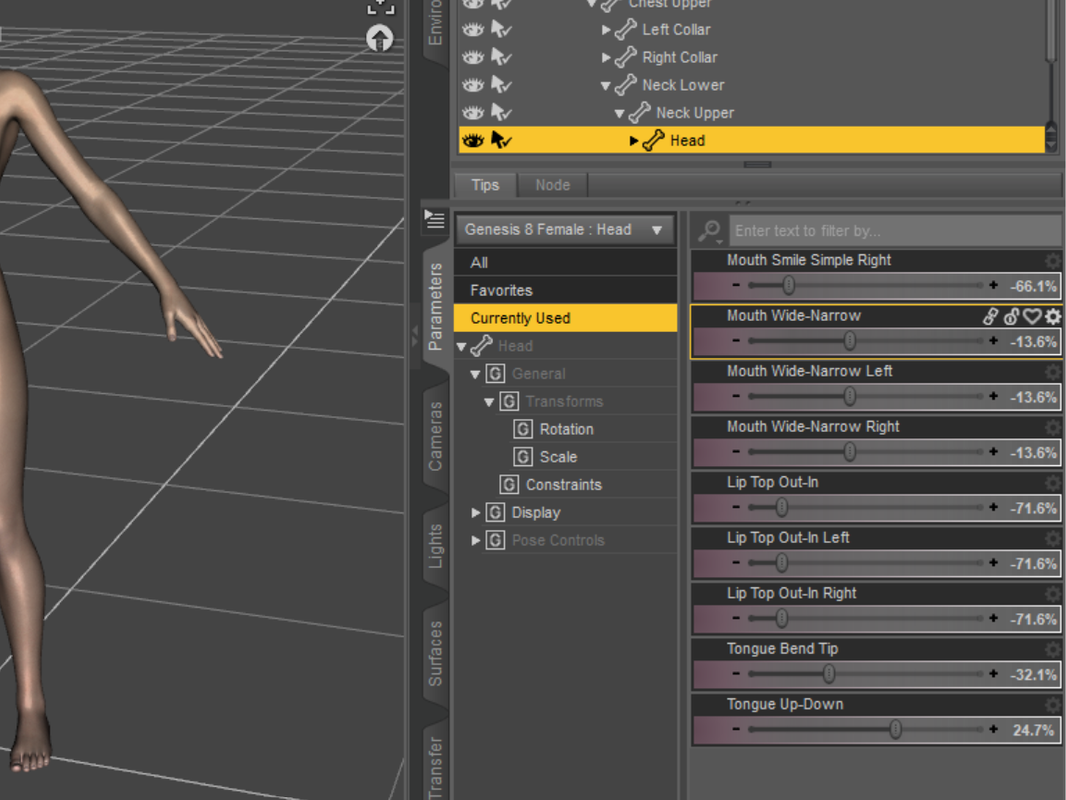
Task: Open the Parameters pane options menu icon
Action: click(x=434, y=220)
